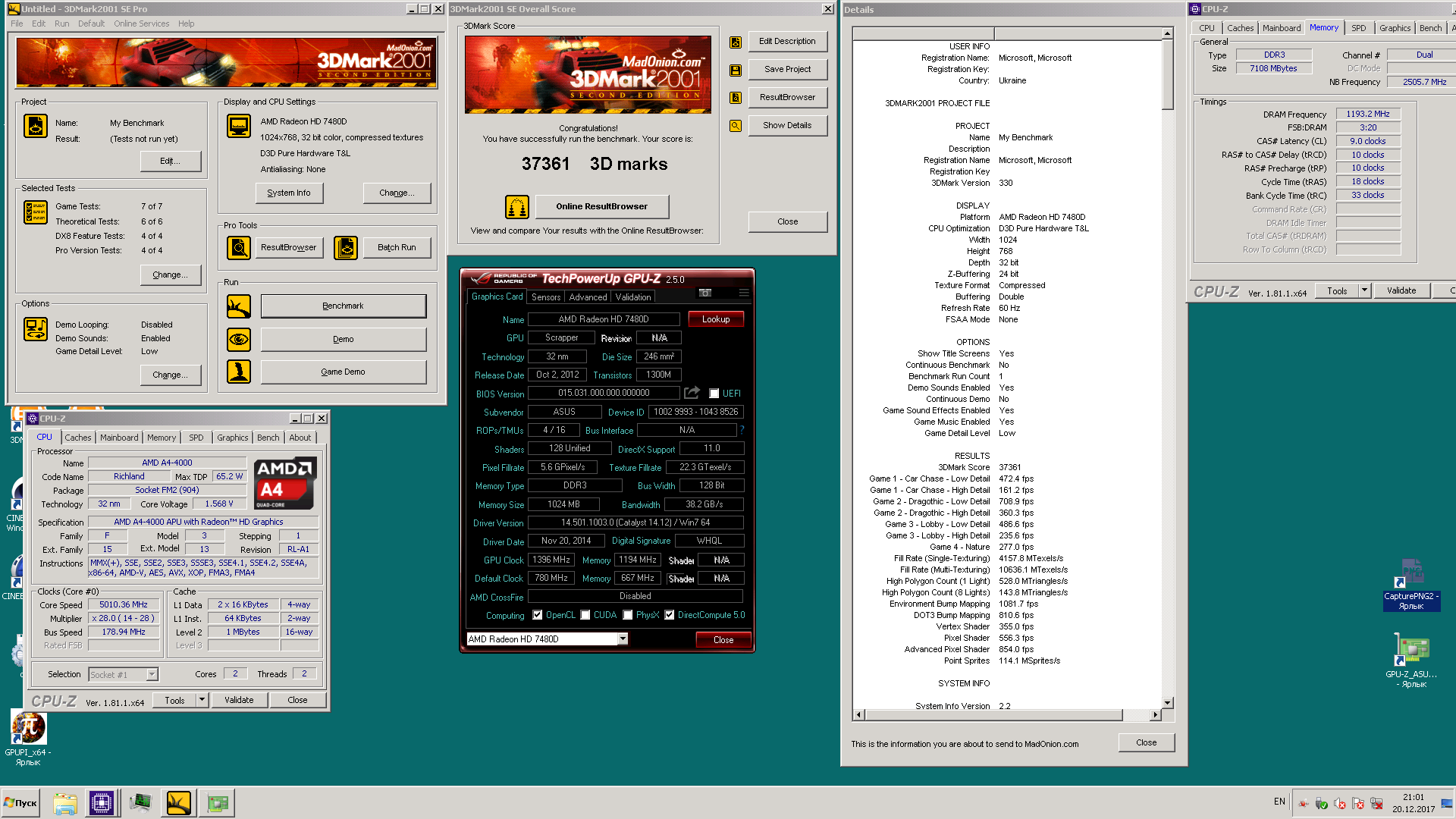Click the Details vertical scrollbar down arrow
The width and height of the screenshot is (1456, 819).
tap(1168, 703)
